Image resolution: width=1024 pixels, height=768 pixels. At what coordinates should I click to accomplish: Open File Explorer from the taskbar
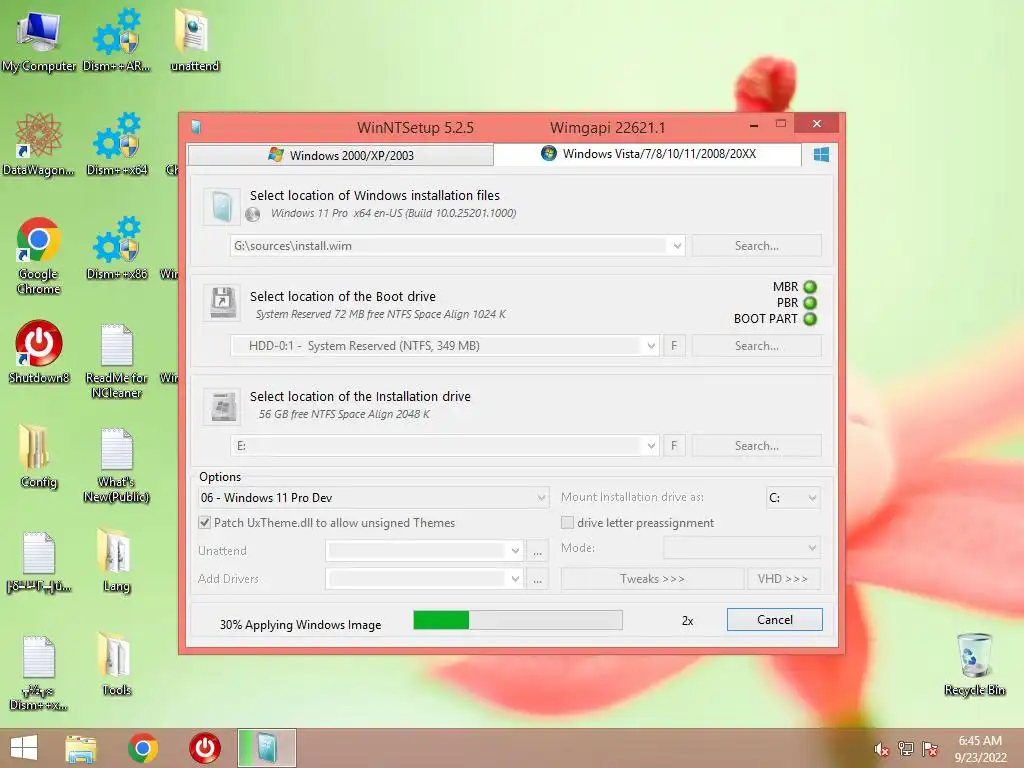[x=80, y=748]
